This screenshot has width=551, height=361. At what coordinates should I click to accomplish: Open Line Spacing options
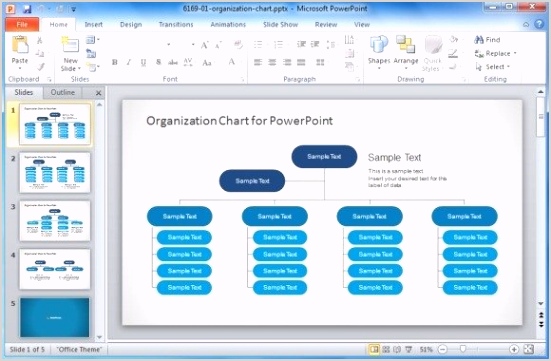pyautogui.click(x=330, y=44)
